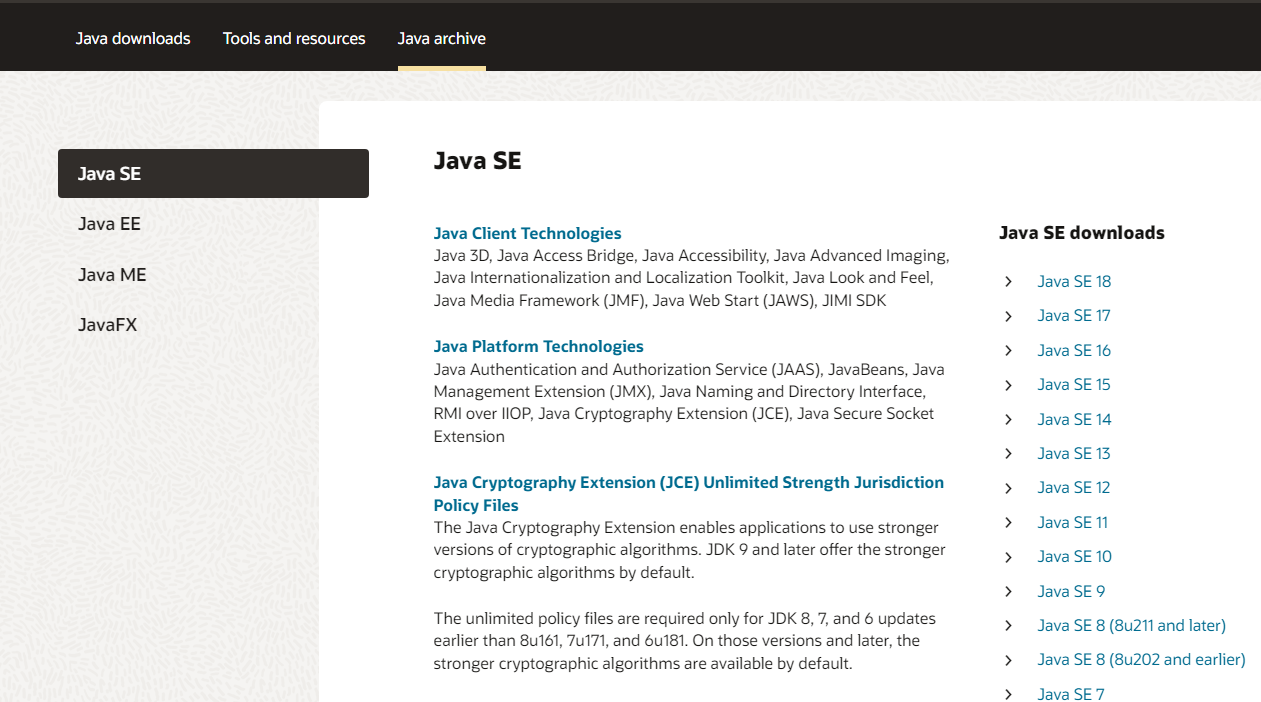The height and width of the screenshot is (702, 1261).
Task: Switch to Tools and resources tab
Action: pos(294,39)
